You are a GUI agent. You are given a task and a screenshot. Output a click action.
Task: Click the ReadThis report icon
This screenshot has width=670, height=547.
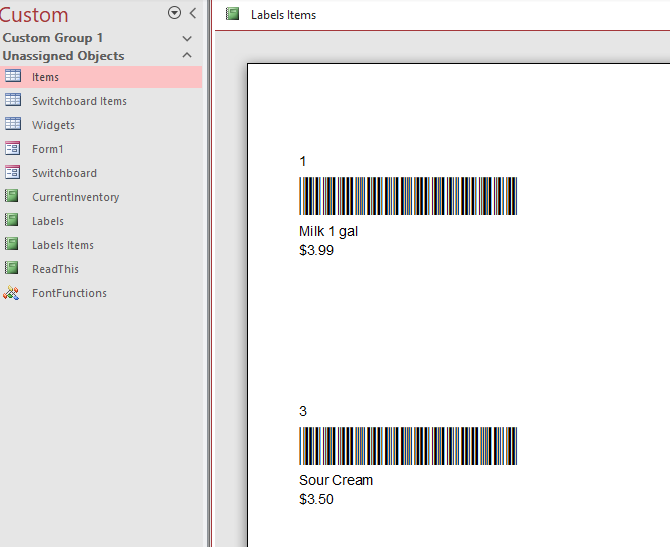coord(12,268)
